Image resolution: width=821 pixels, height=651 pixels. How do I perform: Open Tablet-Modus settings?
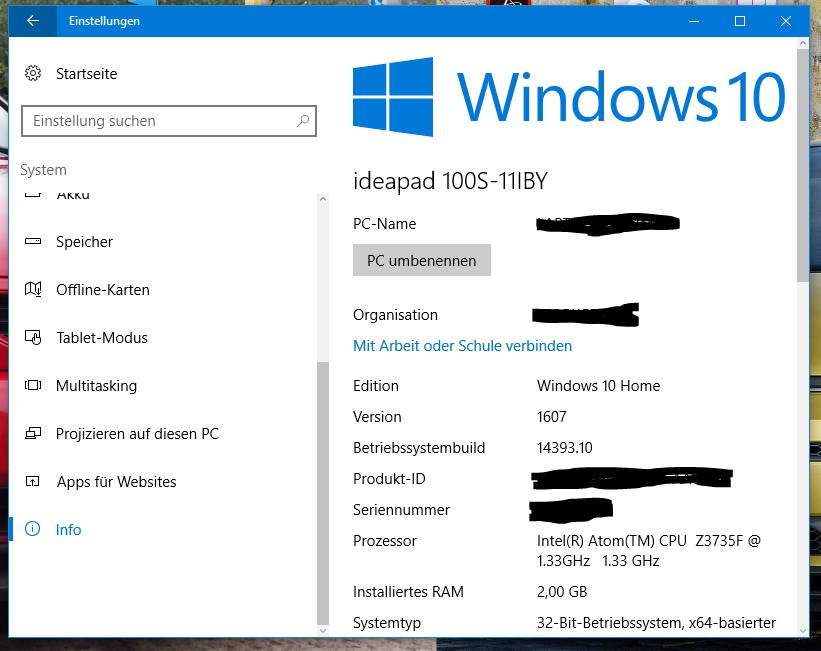tap(102, 338)
